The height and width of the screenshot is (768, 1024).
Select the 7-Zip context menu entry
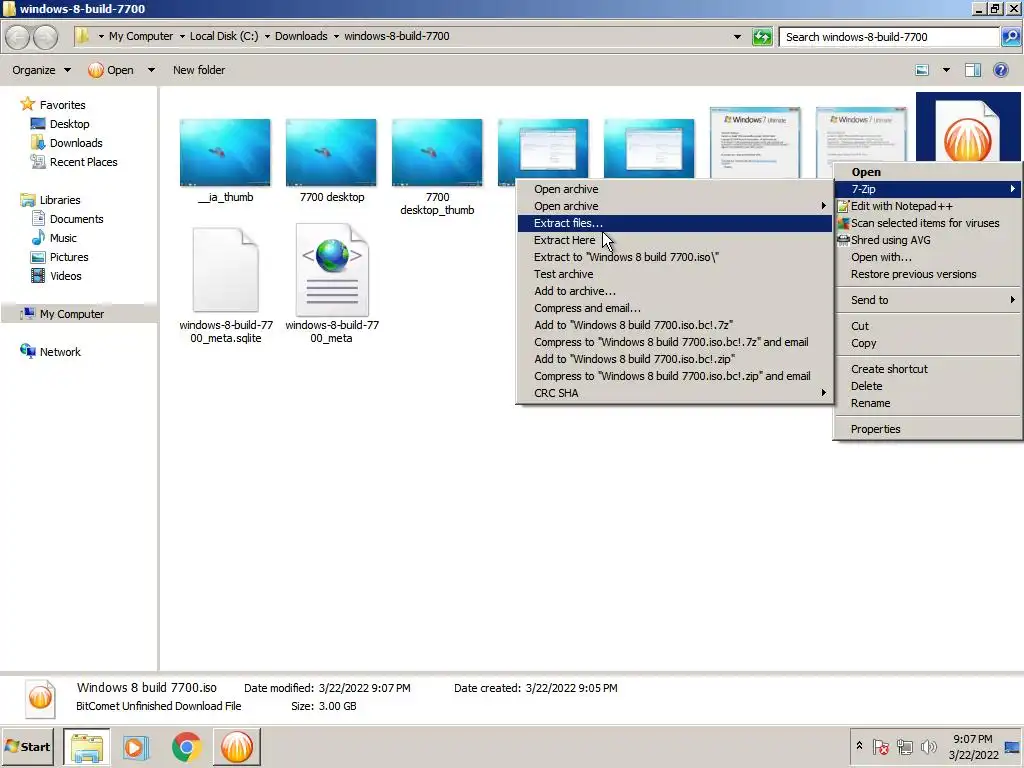(928, 189)
